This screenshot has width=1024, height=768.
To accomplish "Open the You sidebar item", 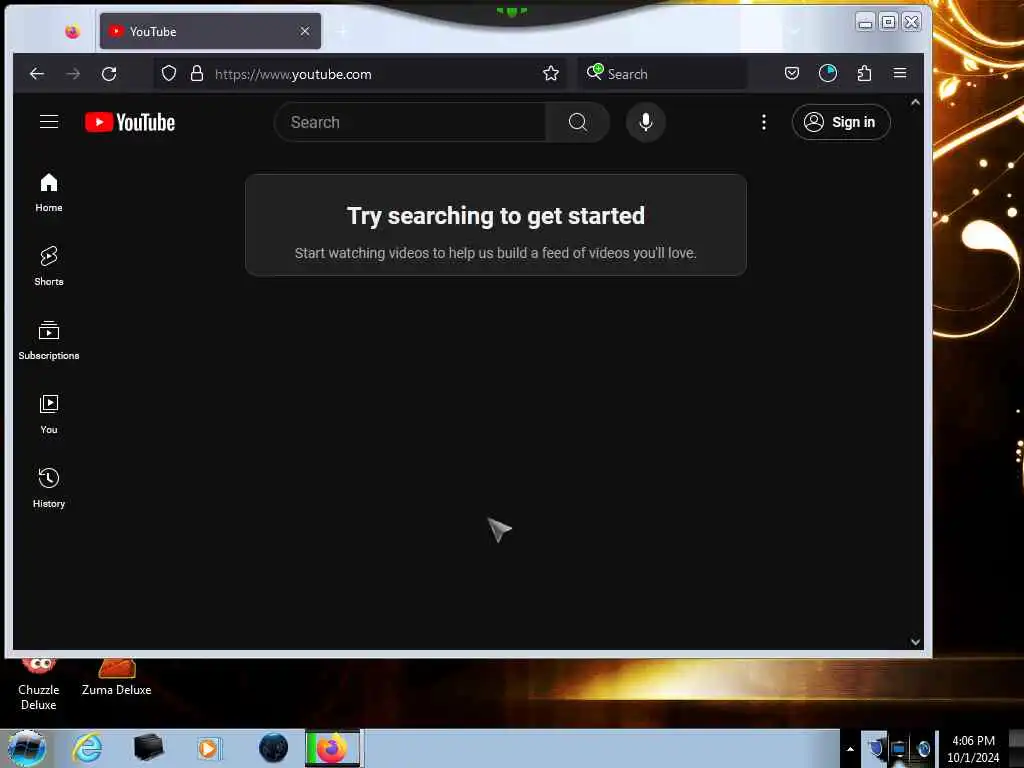I will pos(49,414).
